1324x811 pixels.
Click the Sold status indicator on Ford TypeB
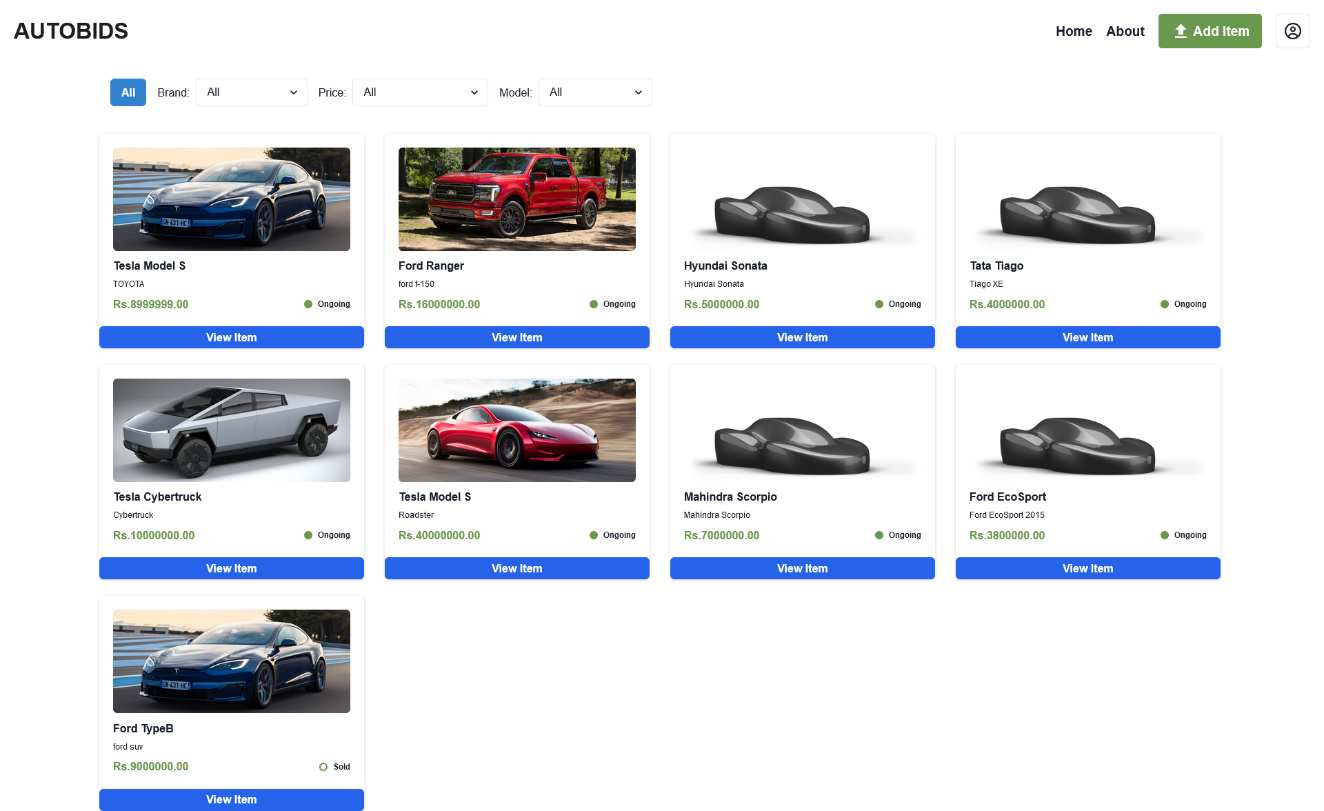click(x=323, y=767)
